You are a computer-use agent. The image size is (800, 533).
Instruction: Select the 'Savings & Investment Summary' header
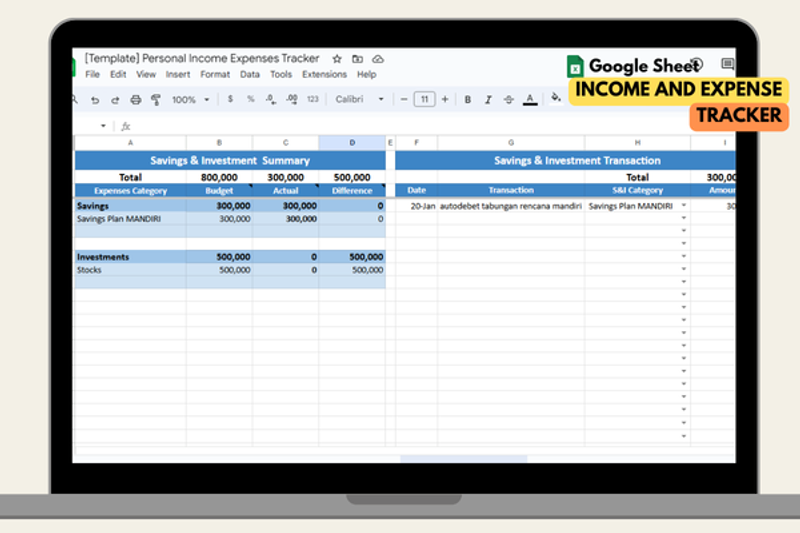pos(230,161)
